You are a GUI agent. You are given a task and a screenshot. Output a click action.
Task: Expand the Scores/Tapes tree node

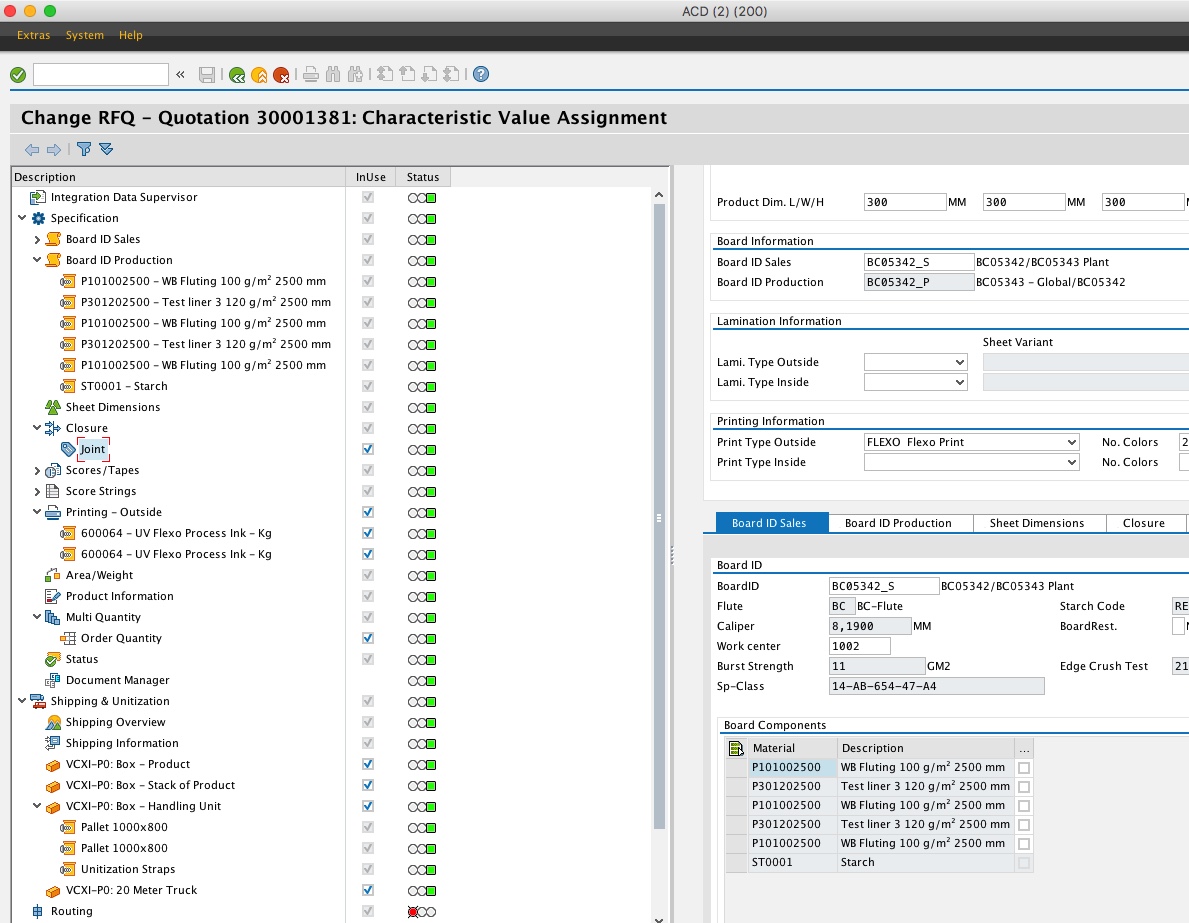click(38, 470)
